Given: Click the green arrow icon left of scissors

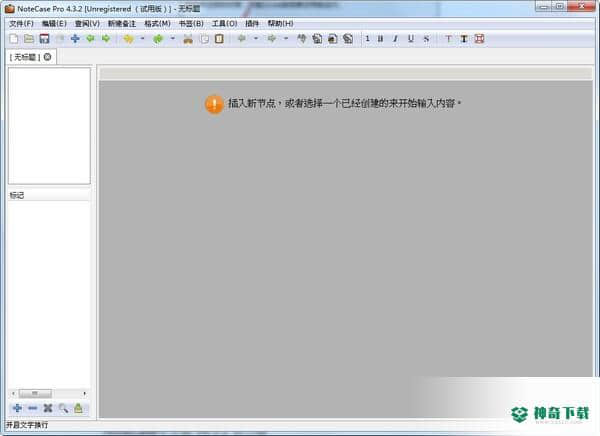Looking at the screenshot, I should pyautogui.click(x=158, y=39).
